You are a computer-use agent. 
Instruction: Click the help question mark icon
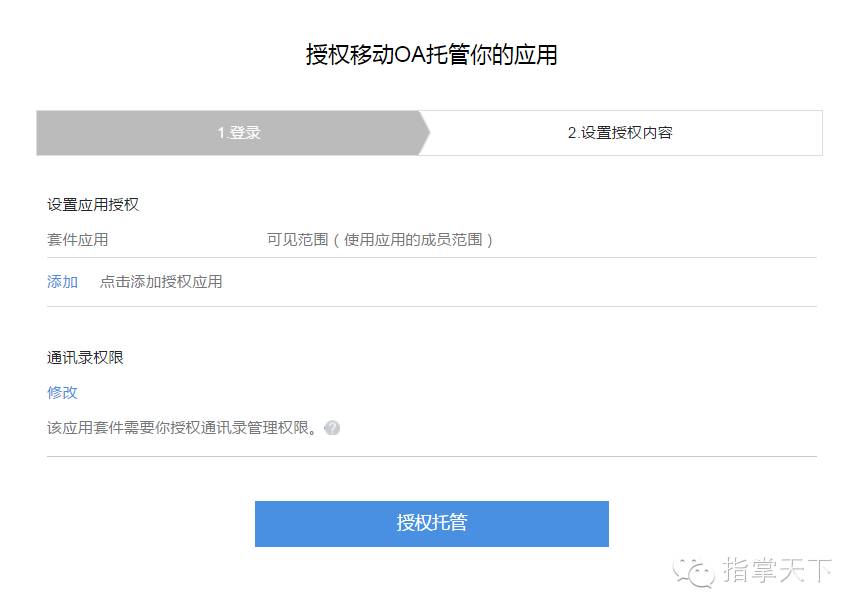(331, 428)
